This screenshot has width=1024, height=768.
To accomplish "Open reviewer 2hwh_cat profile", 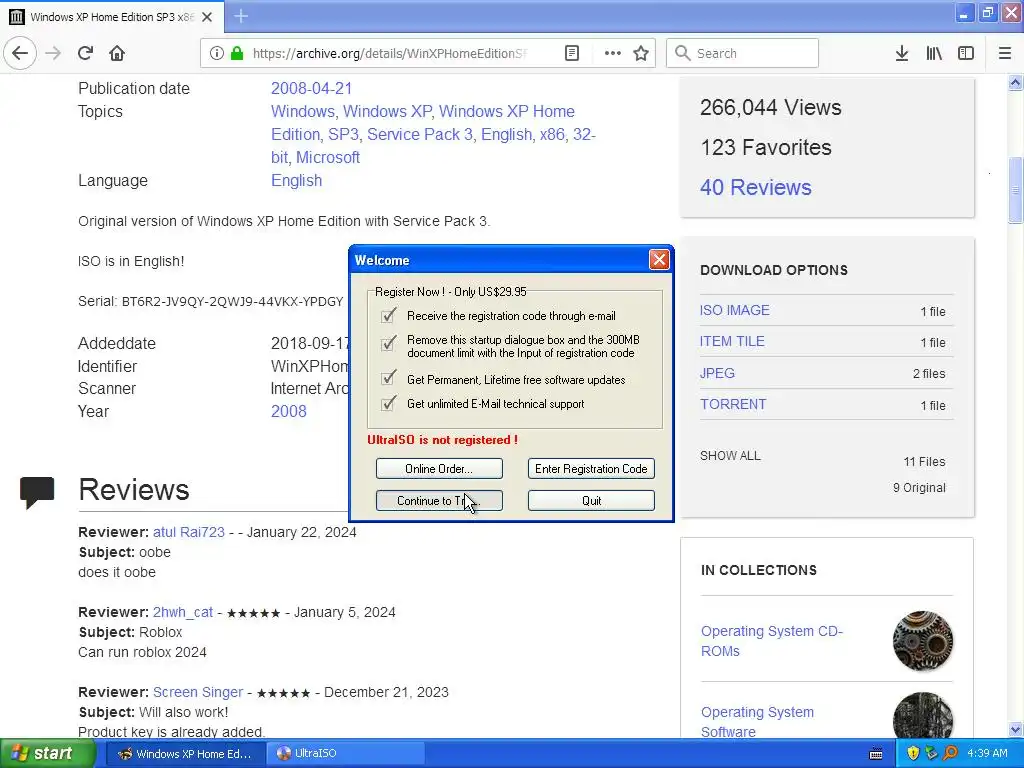I will pyautogui.click(x=183, y=612).
